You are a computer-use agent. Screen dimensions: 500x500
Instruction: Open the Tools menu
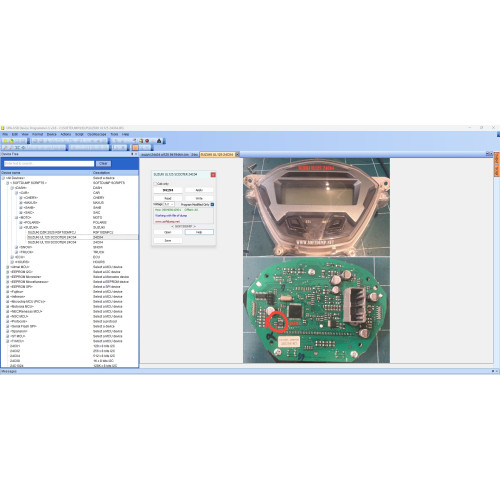(x=114, y=134)
